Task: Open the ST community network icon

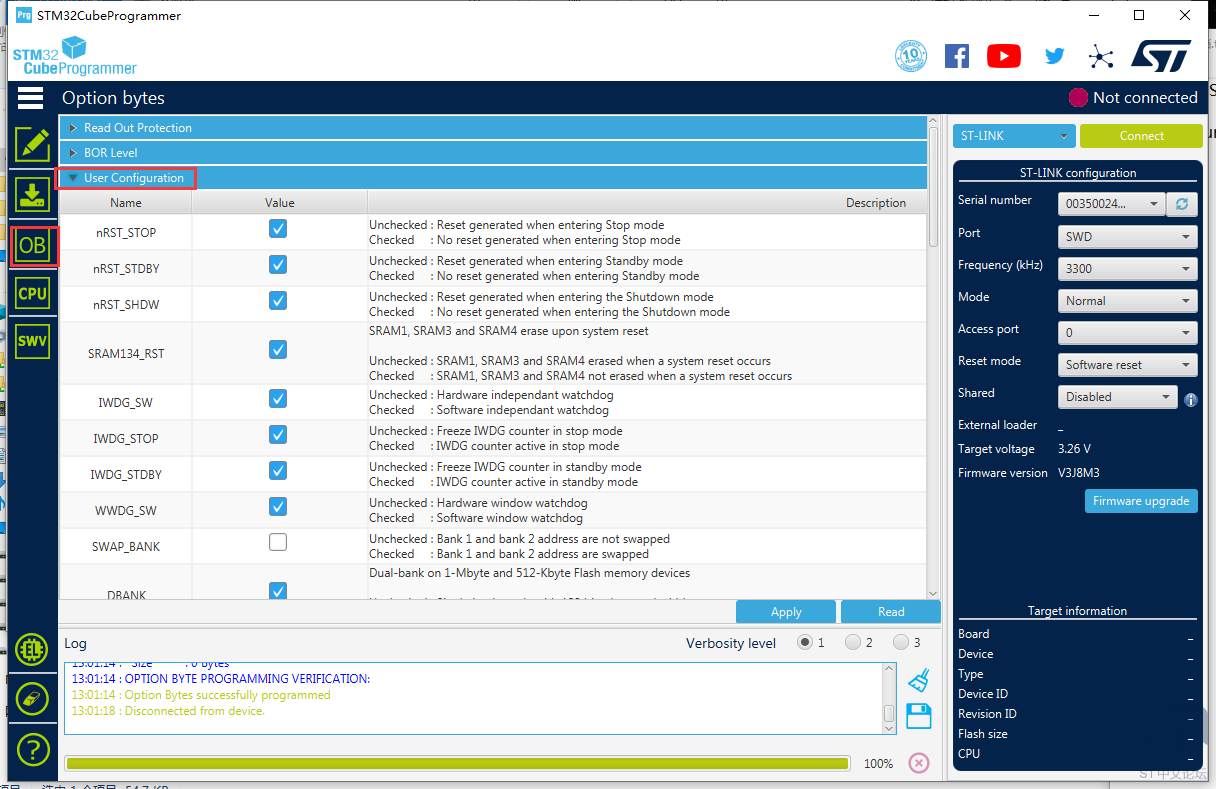Action: 1101,56
